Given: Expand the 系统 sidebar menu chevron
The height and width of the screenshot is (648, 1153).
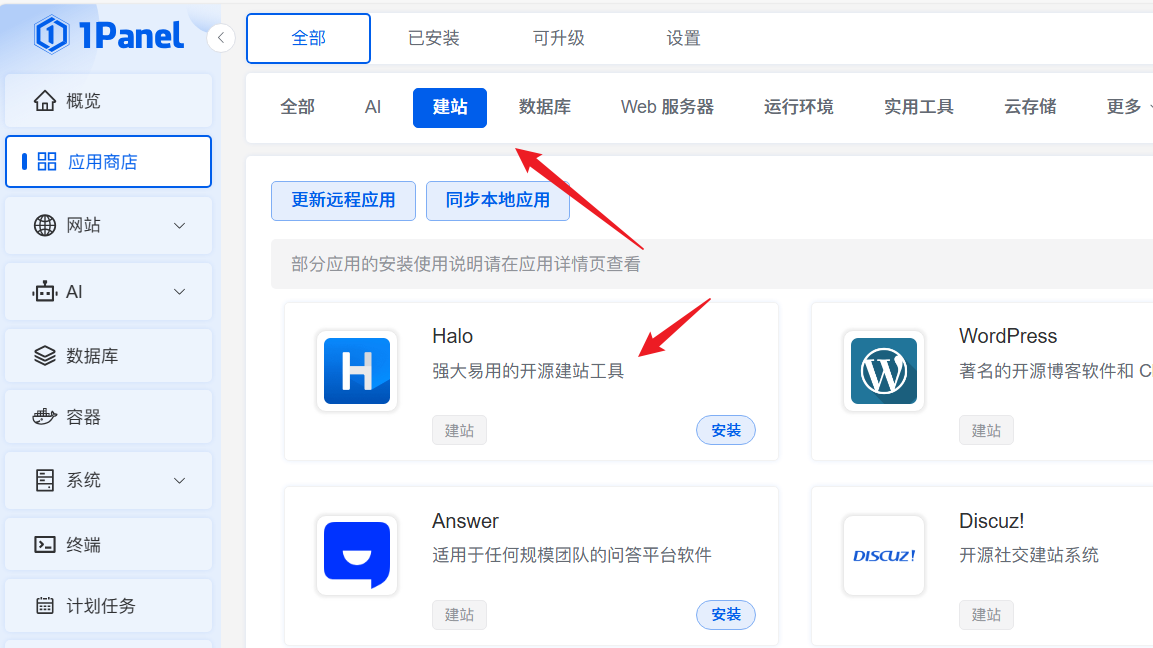Looking at the screenshot, I should pyautogui.click(x=179, y=480).
